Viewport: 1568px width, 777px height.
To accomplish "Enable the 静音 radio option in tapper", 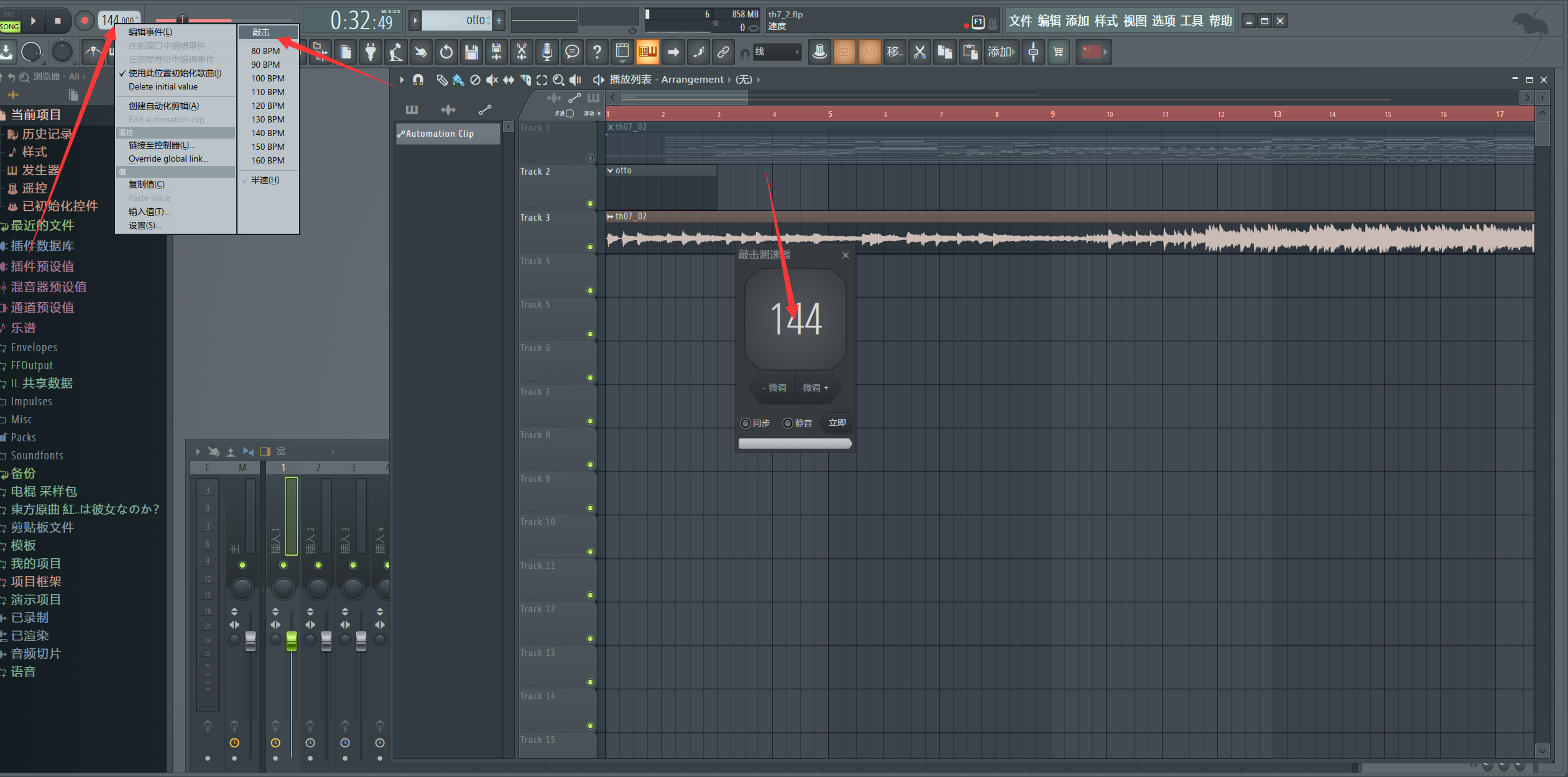I will tap(788, 423).
